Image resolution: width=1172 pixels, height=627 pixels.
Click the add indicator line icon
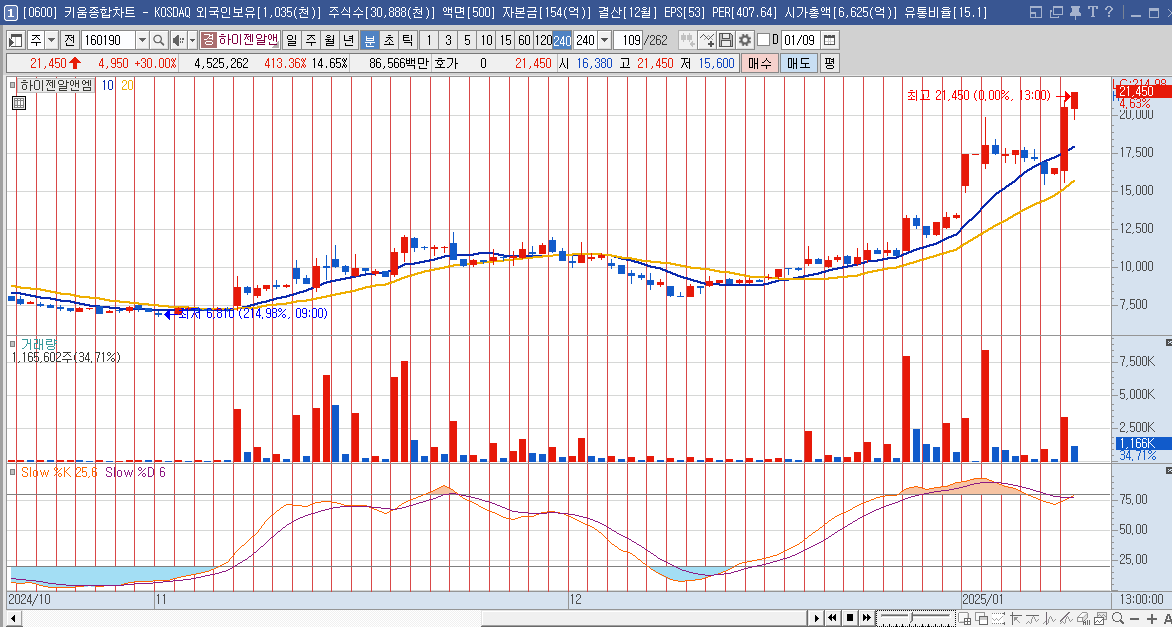[707, 40]
